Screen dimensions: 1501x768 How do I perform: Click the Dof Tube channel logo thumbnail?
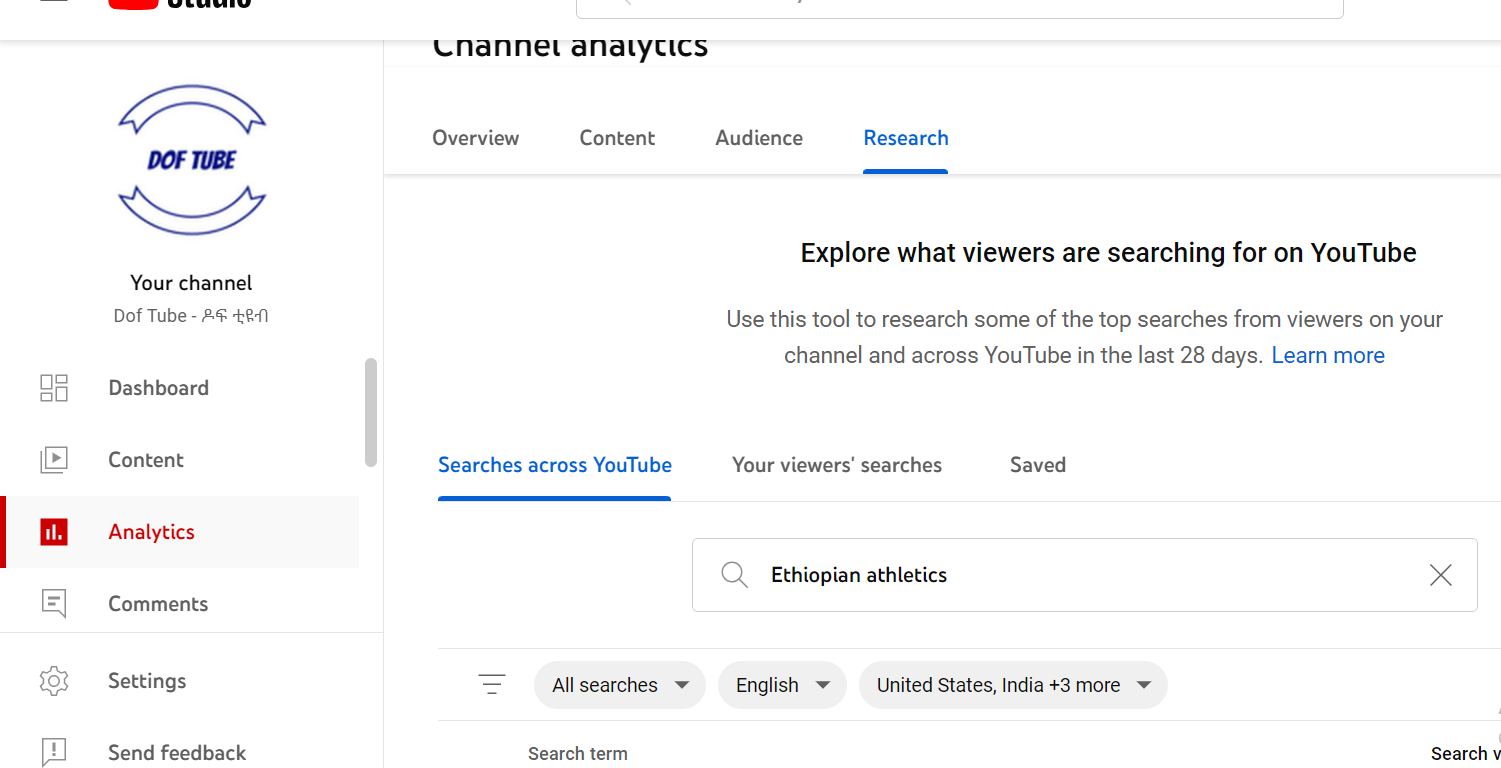(x=192, y=160)
